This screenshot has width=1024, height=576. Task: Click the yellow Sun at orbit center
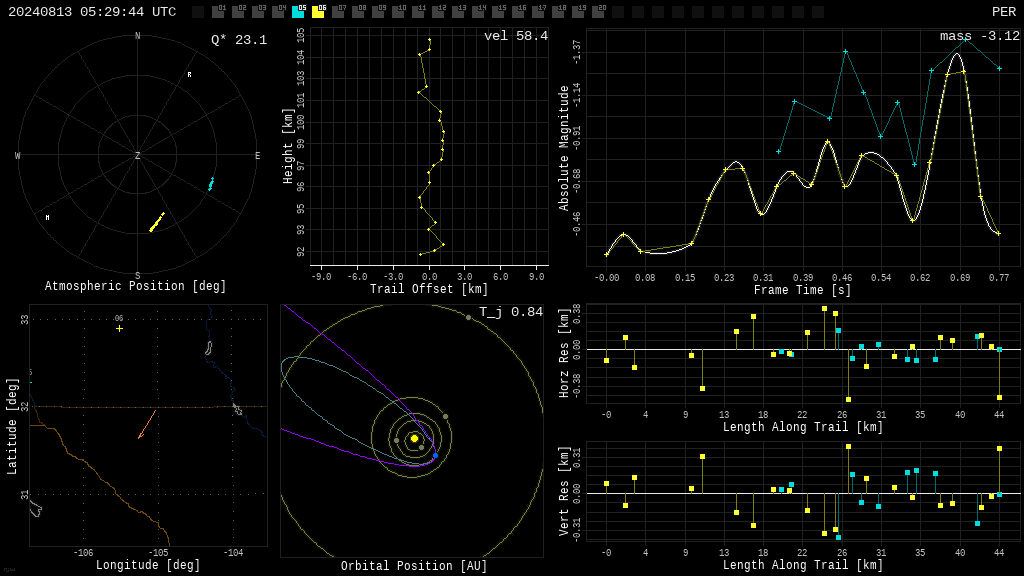pyautogui.click(x=414, y=438)
